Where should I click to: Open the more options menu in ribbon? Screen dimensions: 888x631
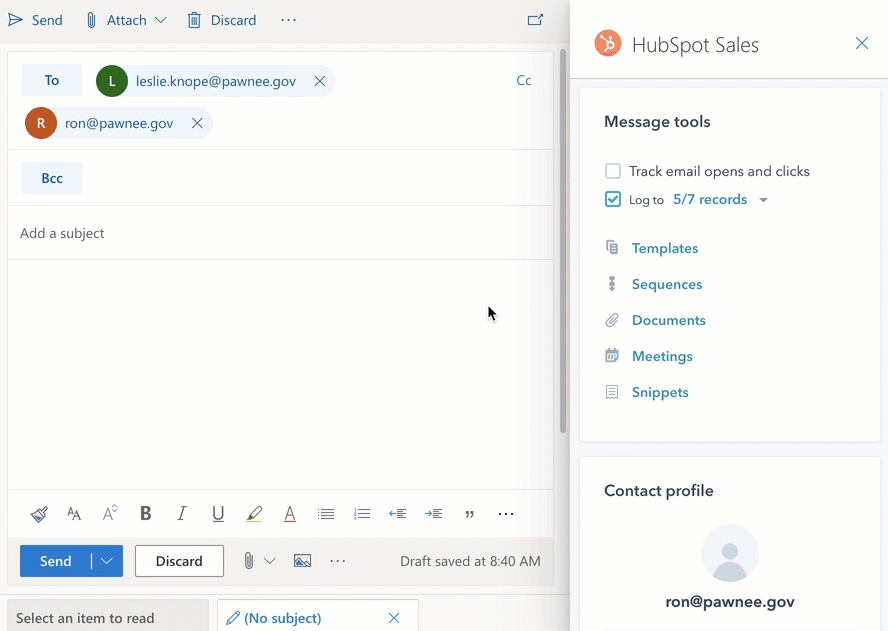(x=288, y=20)
